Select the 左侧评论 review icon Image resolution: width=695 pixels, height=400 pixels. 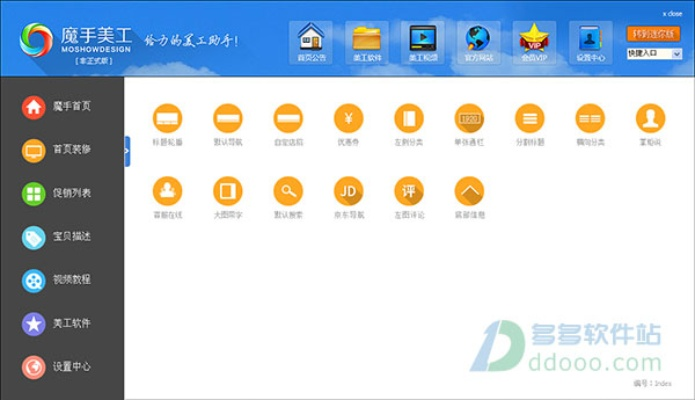(x=408, y=190)
